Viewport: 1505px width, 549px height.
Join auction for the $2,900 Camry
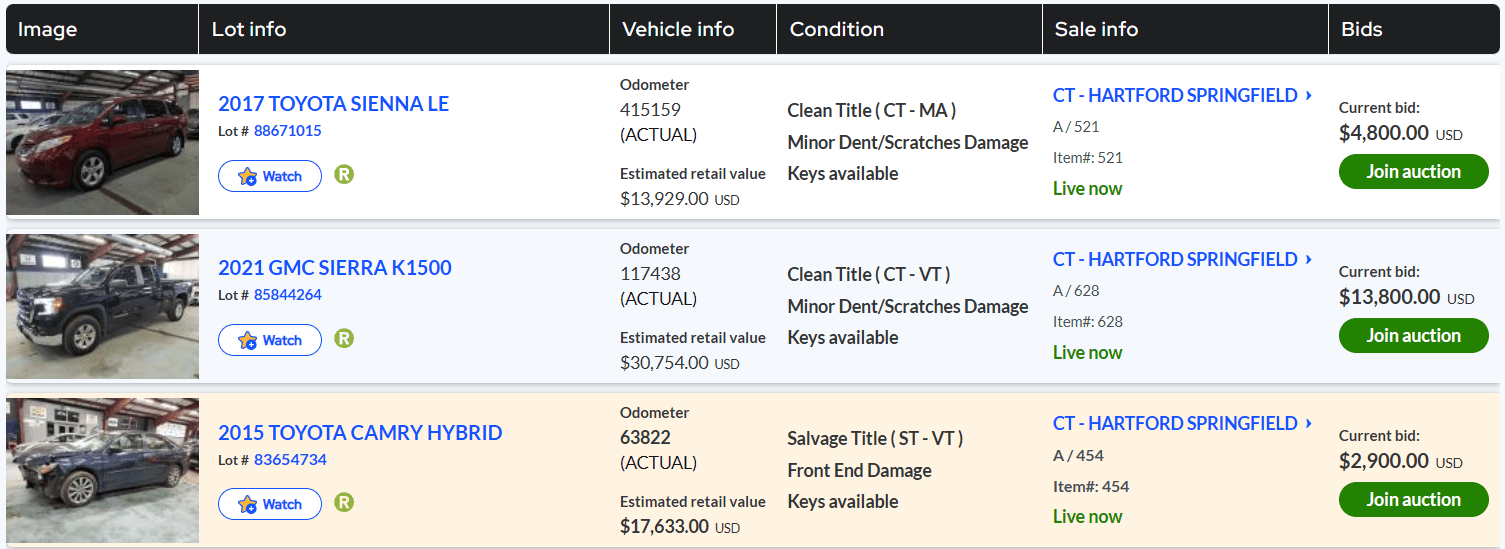click(1413, 500)
